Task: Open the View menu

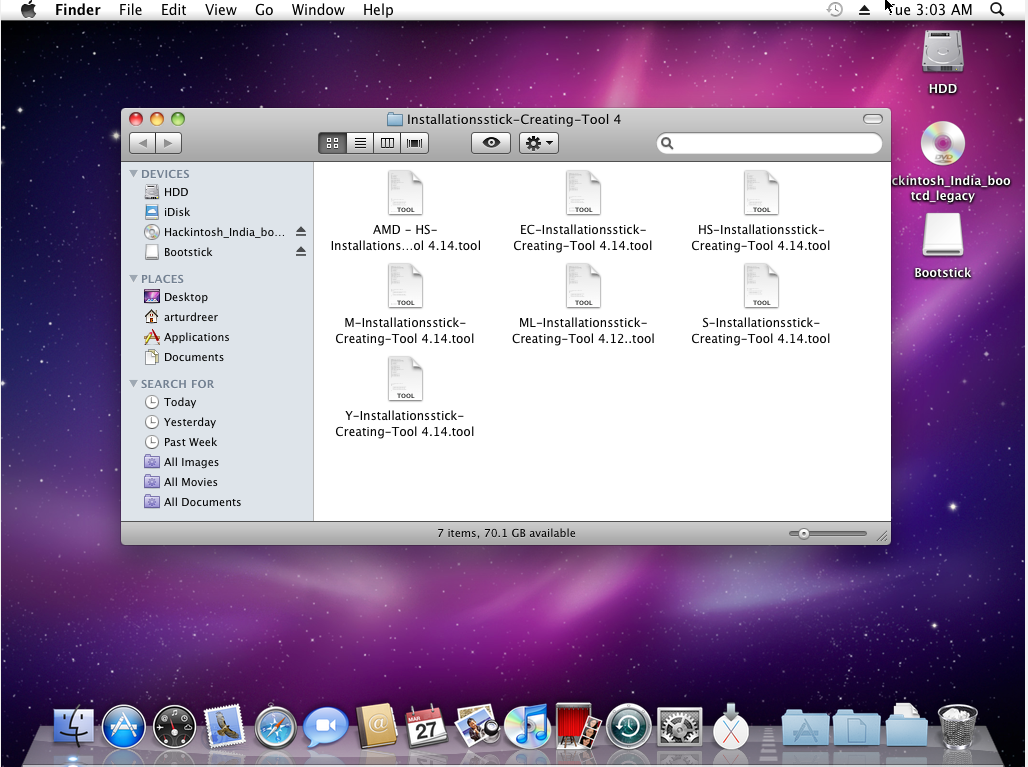Action: point(220,10)
